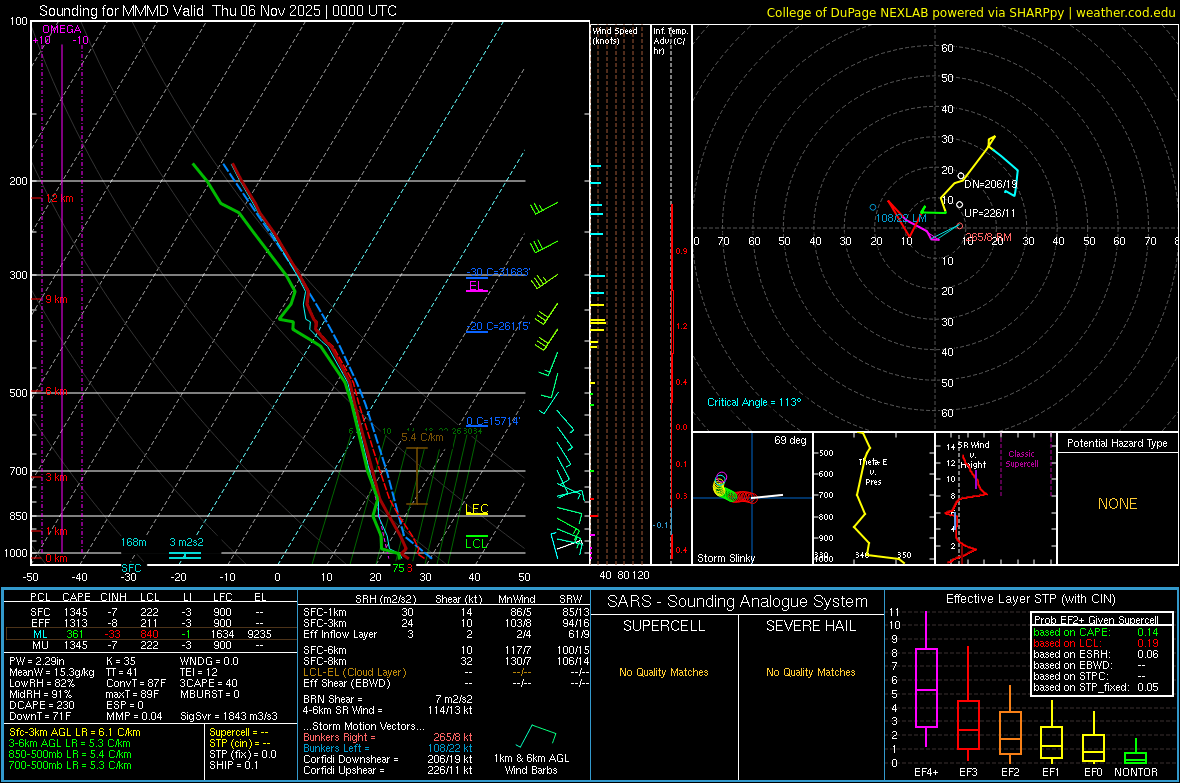Select the EFF parcel row
The height and width of the screenshot is (783, 1180).
click(x=151, y=623)
